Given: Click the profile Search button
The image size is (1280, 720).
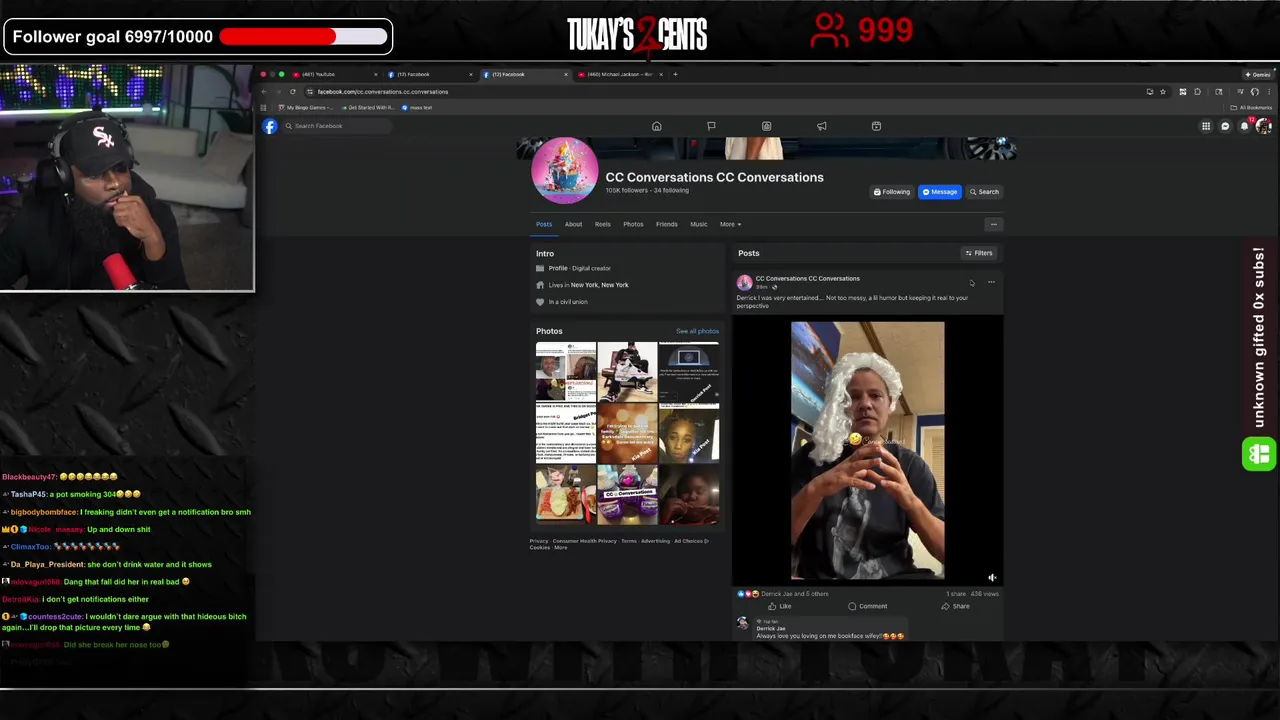Looking at the screenshot, I should click(984, 192).
